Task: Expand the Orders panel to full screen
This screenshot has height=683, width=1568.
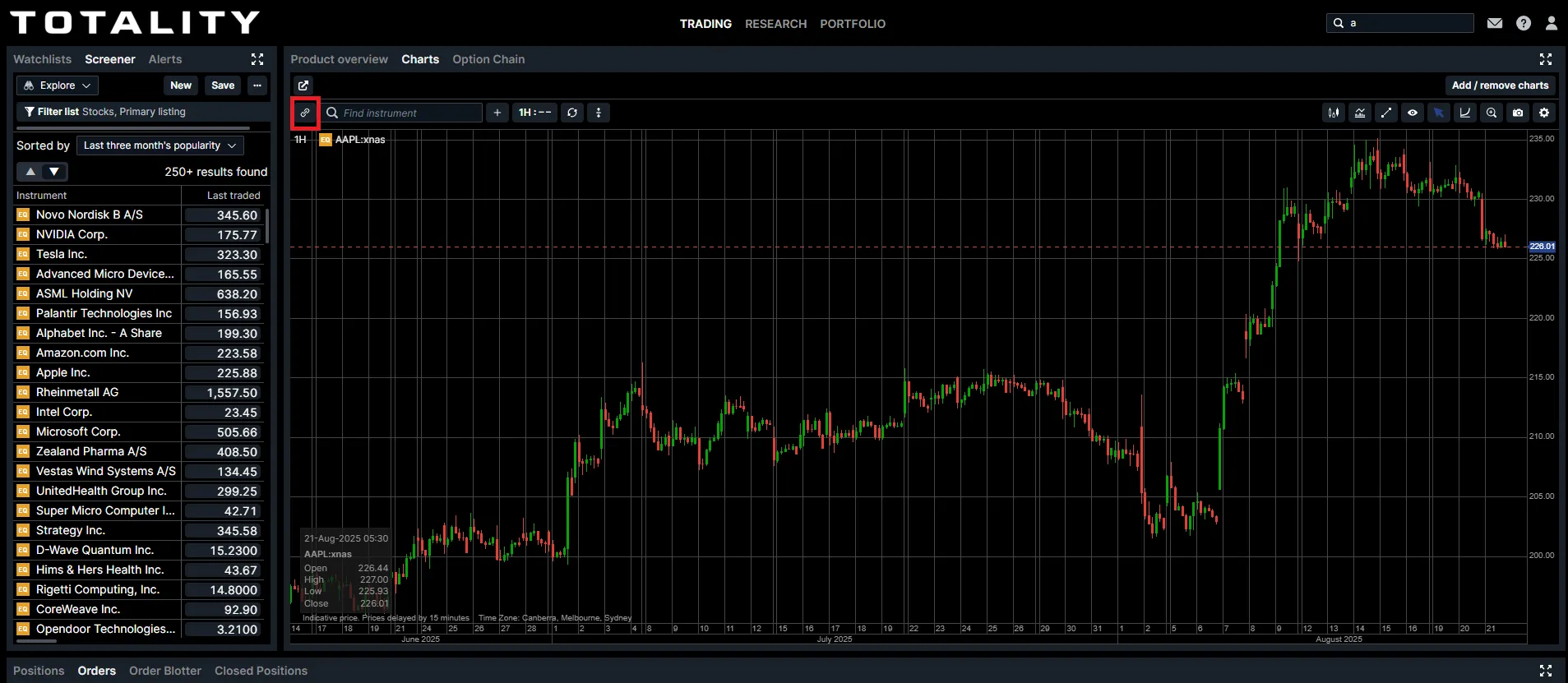Action: point(1546,671)
